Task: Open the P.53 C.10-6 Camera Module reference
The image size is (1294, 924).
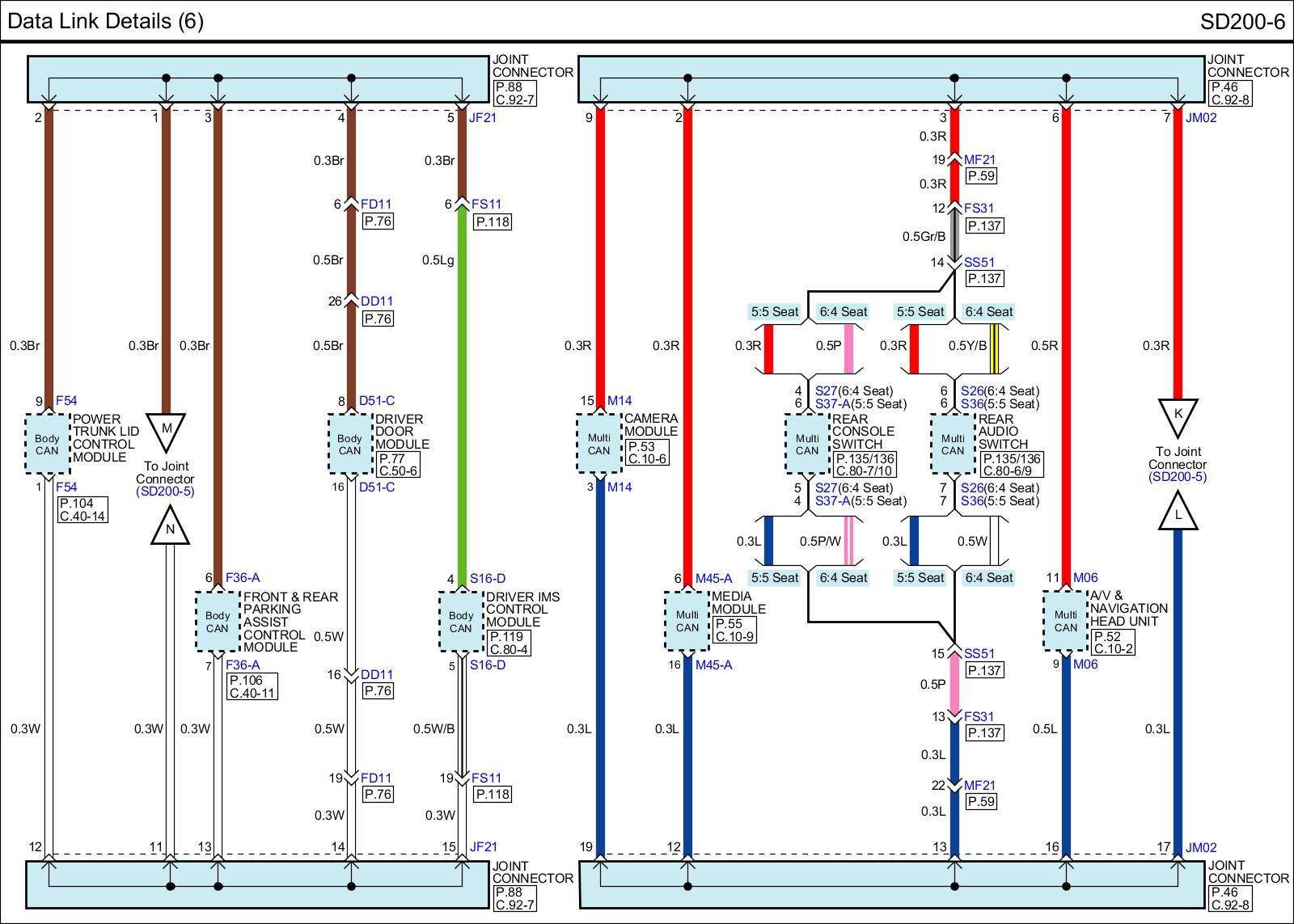Action: pos(647,453)
